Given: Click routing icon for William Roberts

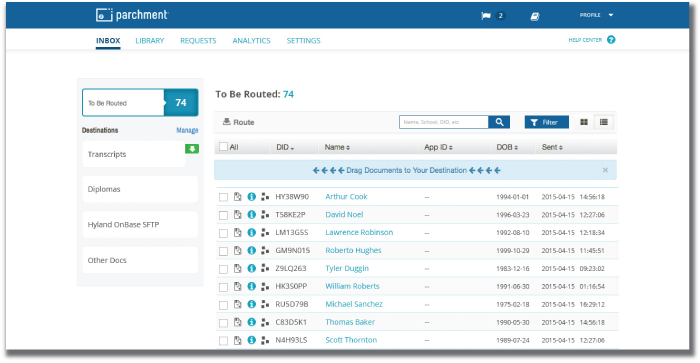Looking at the screenshot, I should tap(265, 286).
